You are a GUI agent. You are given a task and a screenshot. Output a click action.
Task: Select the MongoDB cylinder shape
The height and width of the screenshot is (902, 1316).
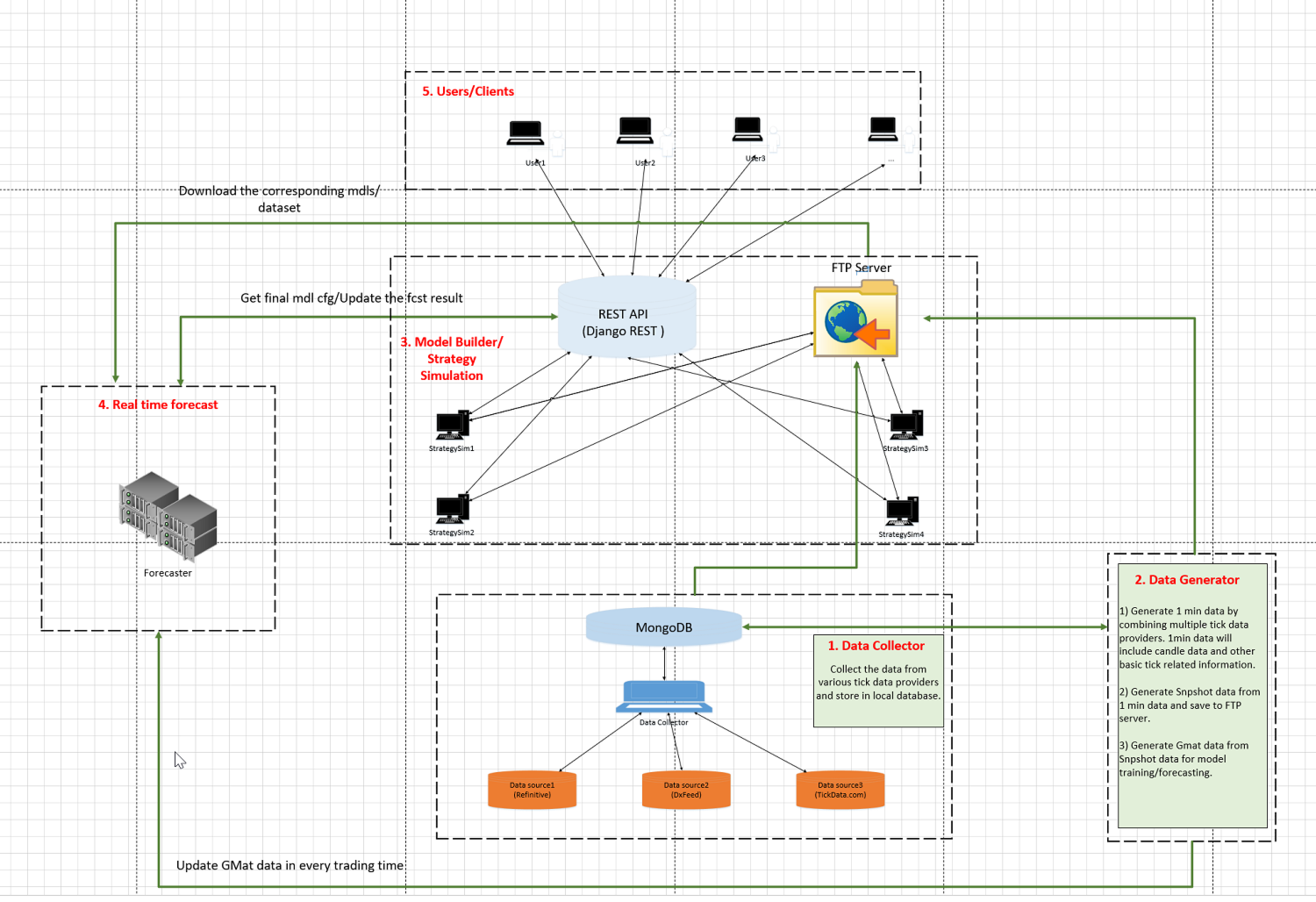tap(664, 627)
